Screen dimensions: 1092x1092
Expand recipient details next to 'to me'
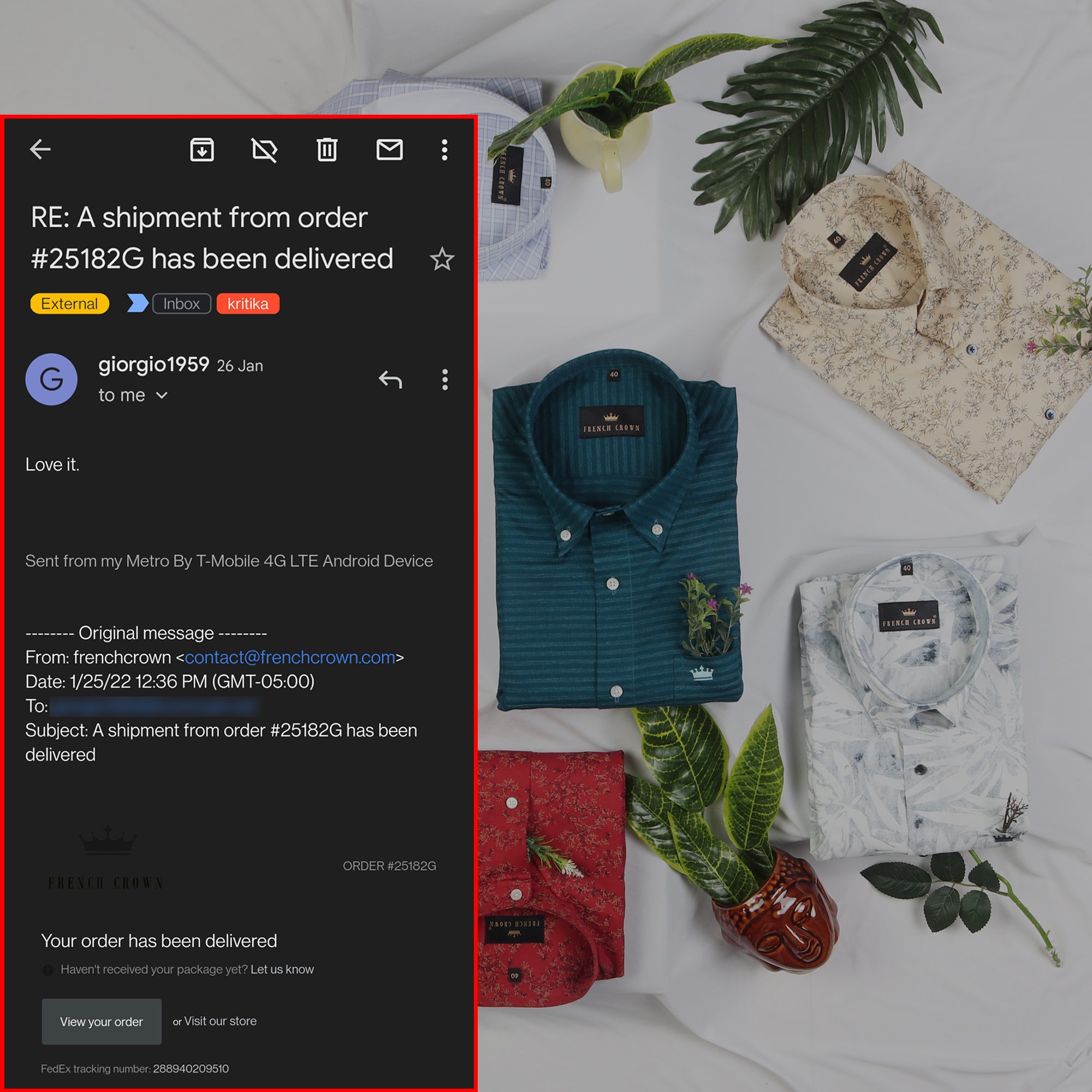(162, 395)
